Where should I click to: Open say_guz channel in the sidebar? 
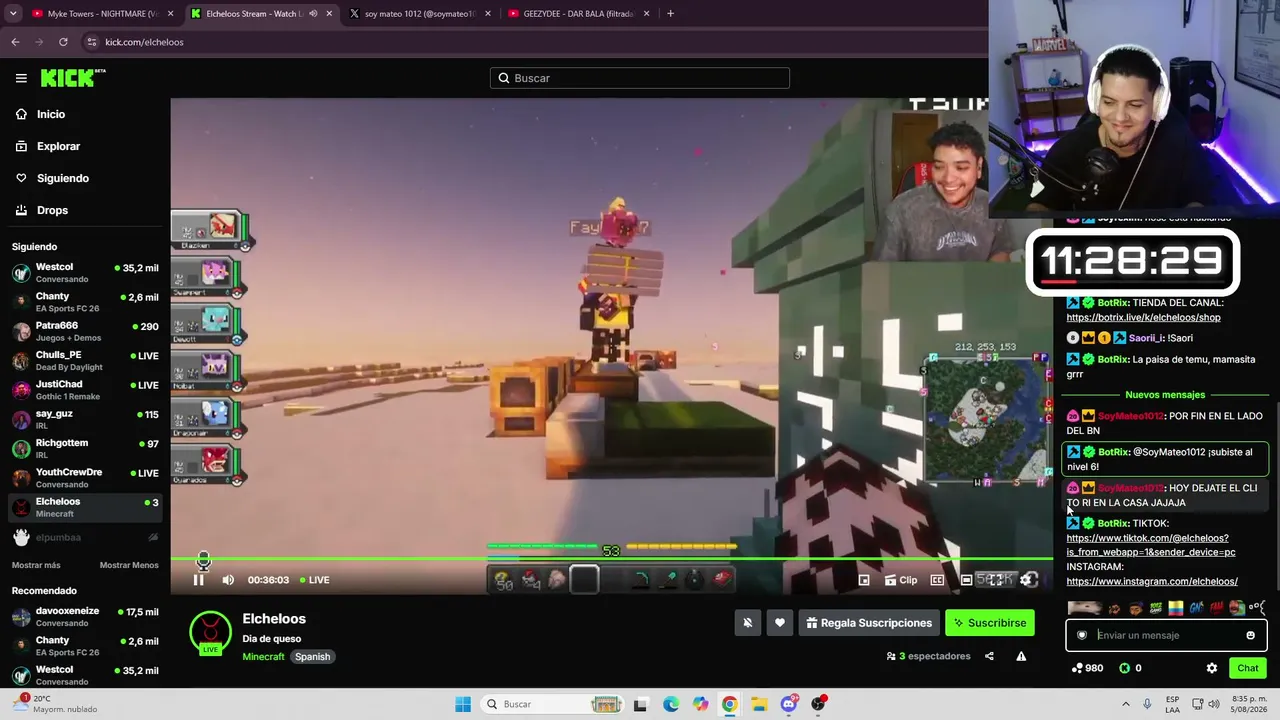pos(85,419)
